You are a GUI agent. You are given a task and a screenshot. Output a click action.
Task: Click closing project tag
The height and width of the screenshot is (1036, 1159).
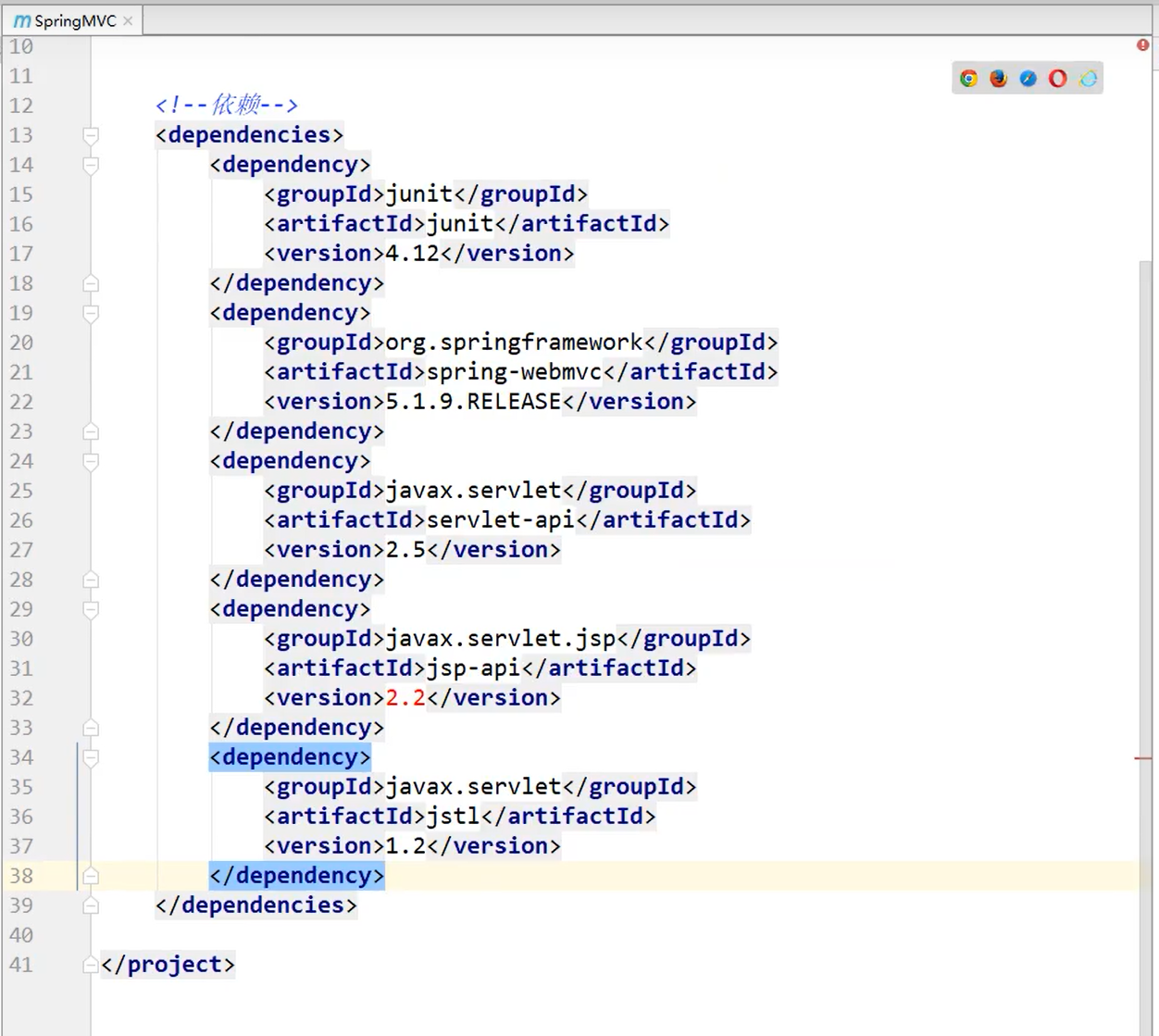168,965
